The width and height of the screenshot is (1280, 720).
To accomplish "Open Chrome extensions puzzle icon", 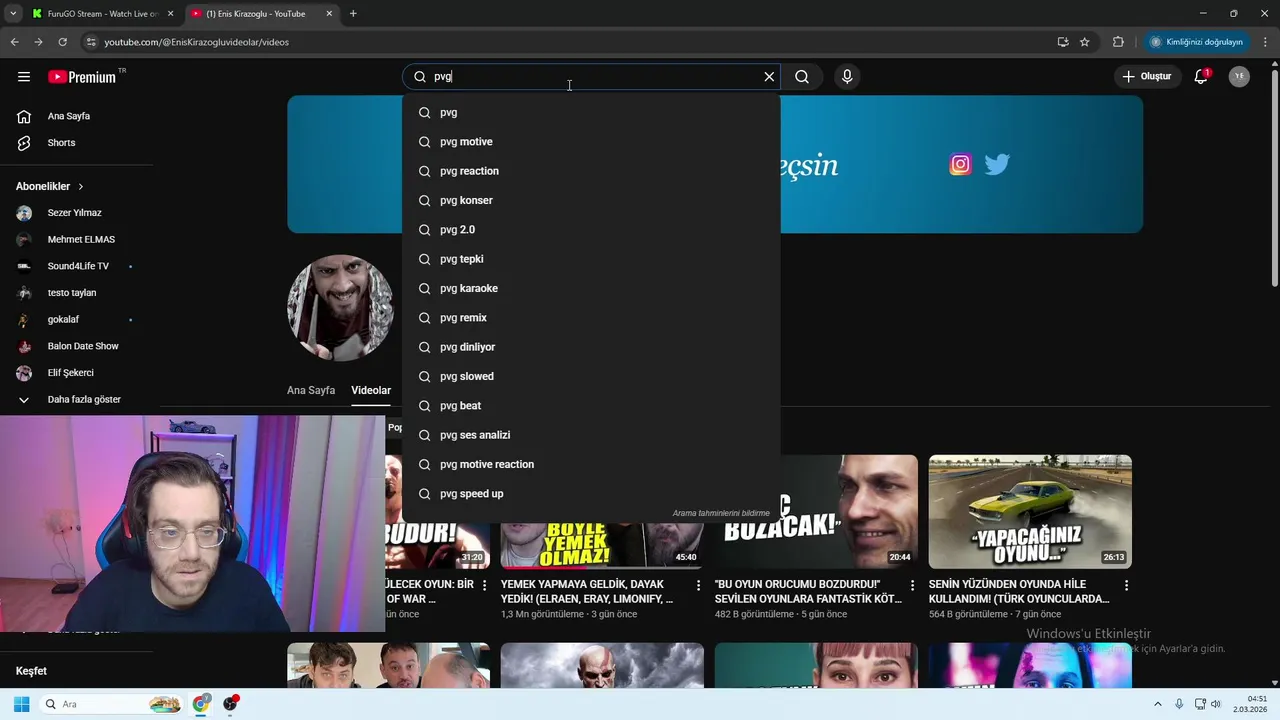I will [1118, 42].
